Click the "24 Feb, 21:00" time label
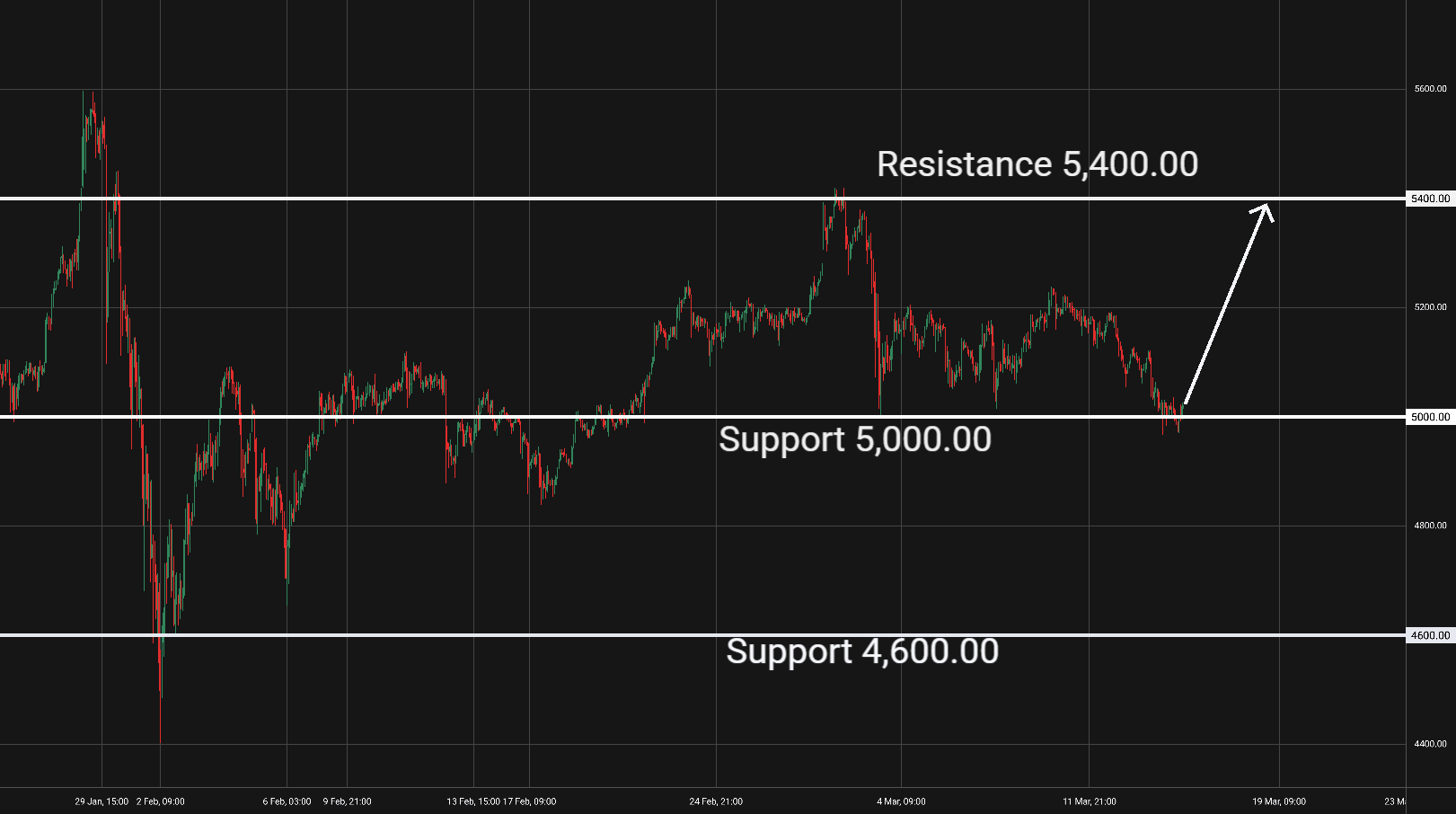The width and height of the screenshot is (1456, 814). [716, 801]
